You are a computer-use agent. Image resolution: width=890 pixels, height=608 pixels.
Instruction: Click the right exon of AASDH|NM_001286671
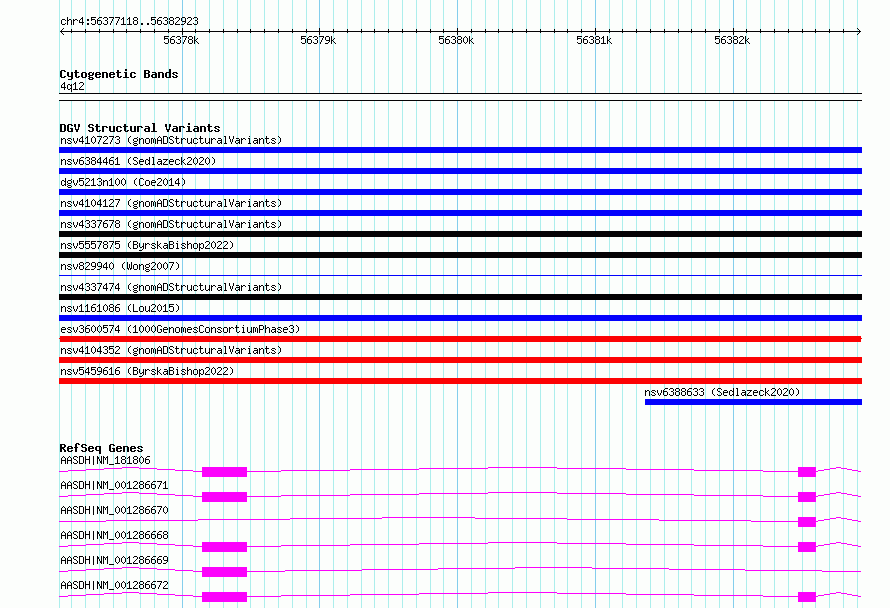point(807,497)
